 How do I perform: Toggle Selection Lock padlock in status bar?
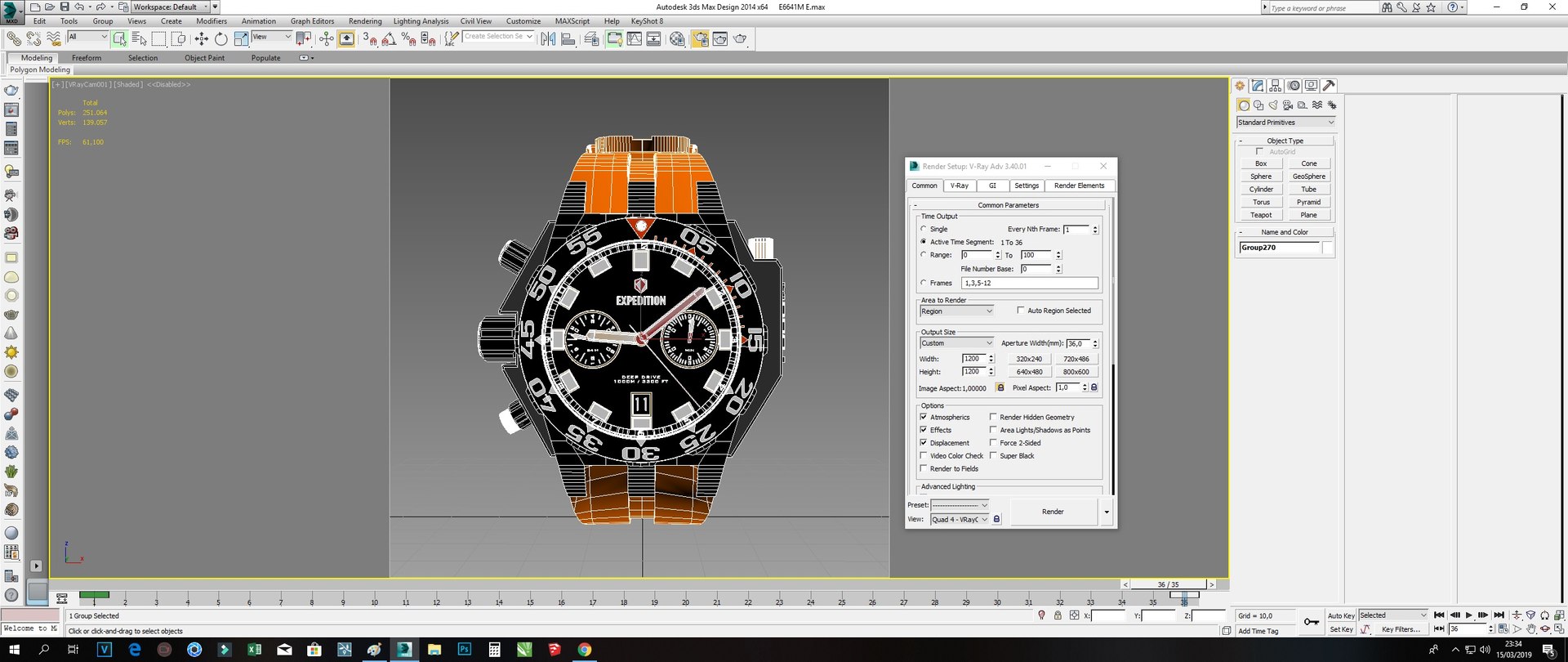click(1058, 615)
